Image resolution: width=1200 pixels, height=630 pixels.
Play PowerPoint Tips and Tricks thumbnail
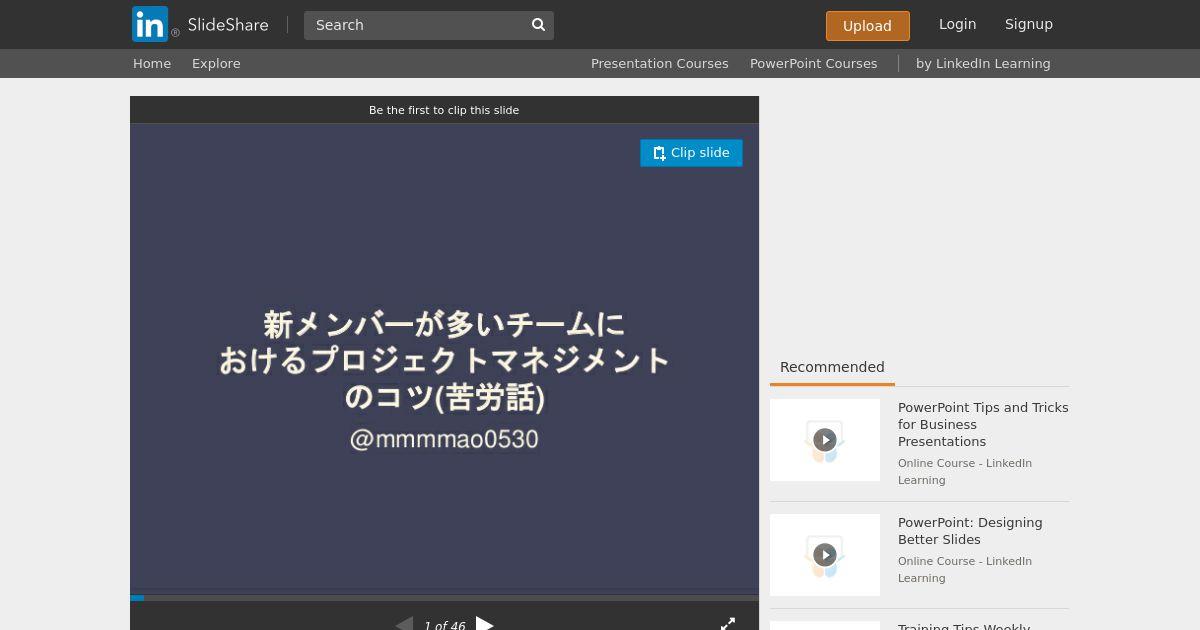click(x=825, y=440)
